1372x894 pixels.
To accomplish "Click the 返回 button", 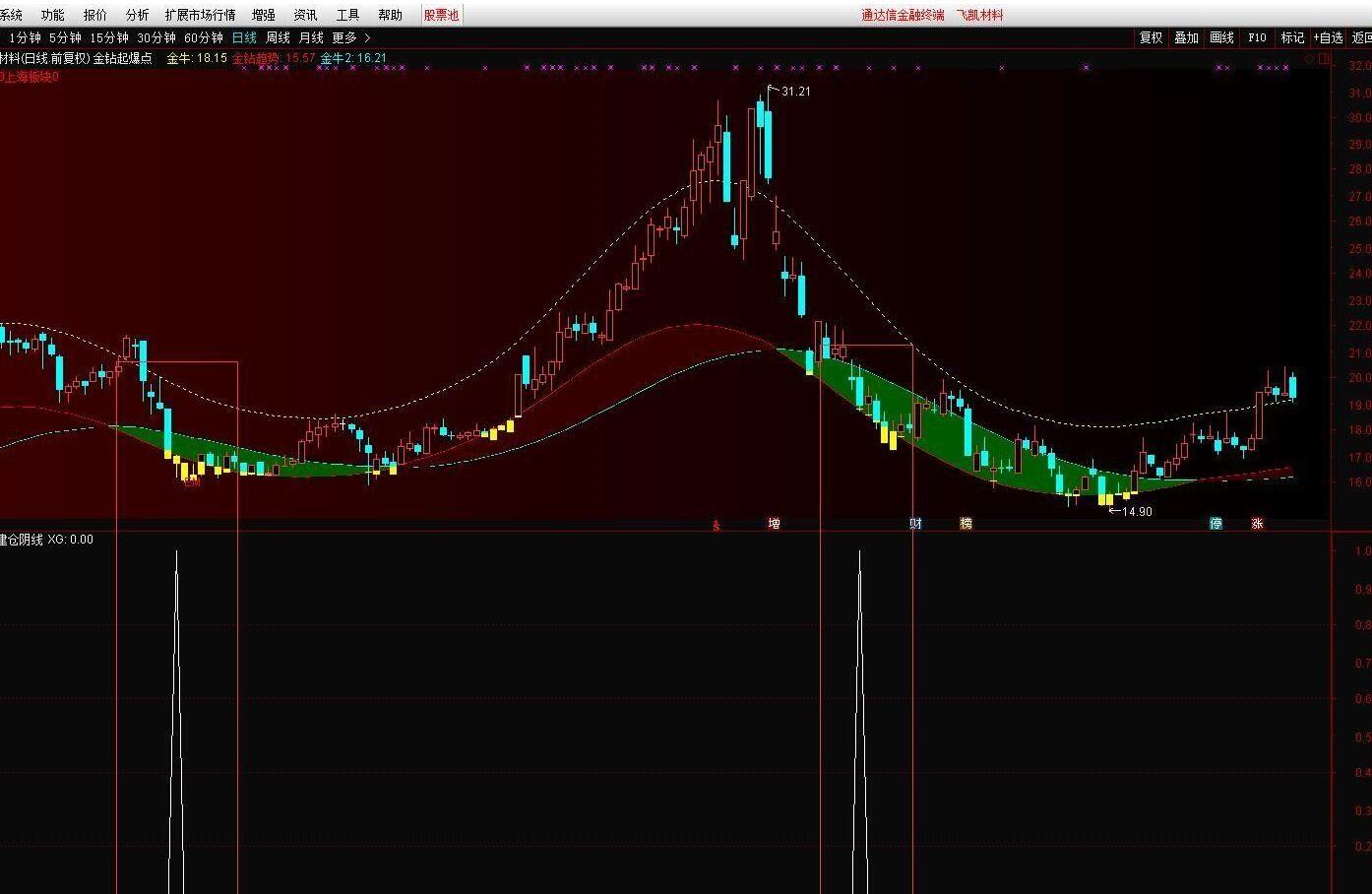I will pyautogui.click(x=1361, y=37).
